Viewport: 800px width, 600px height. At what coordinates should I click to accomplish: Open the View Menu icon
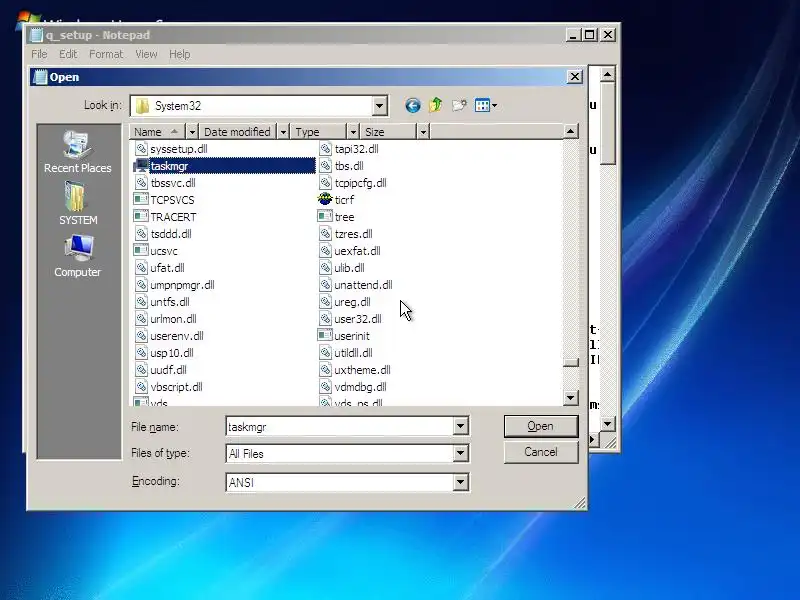482,106
